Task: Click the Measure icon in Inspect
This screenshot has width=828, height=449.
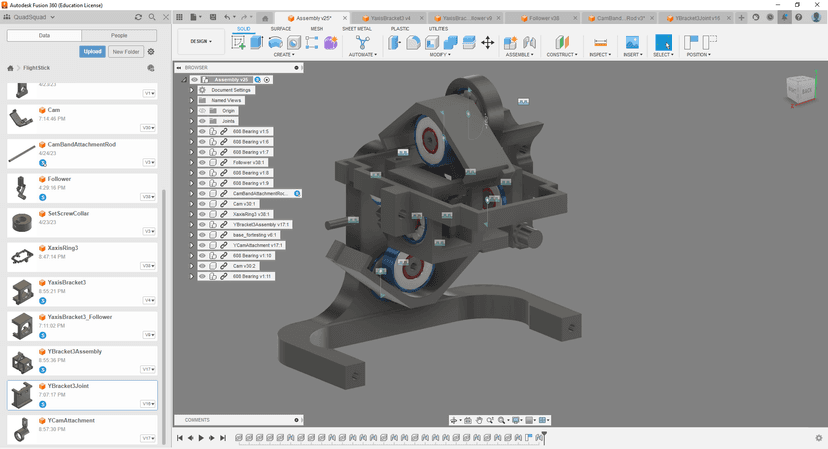Action: (x=600, y=43)
